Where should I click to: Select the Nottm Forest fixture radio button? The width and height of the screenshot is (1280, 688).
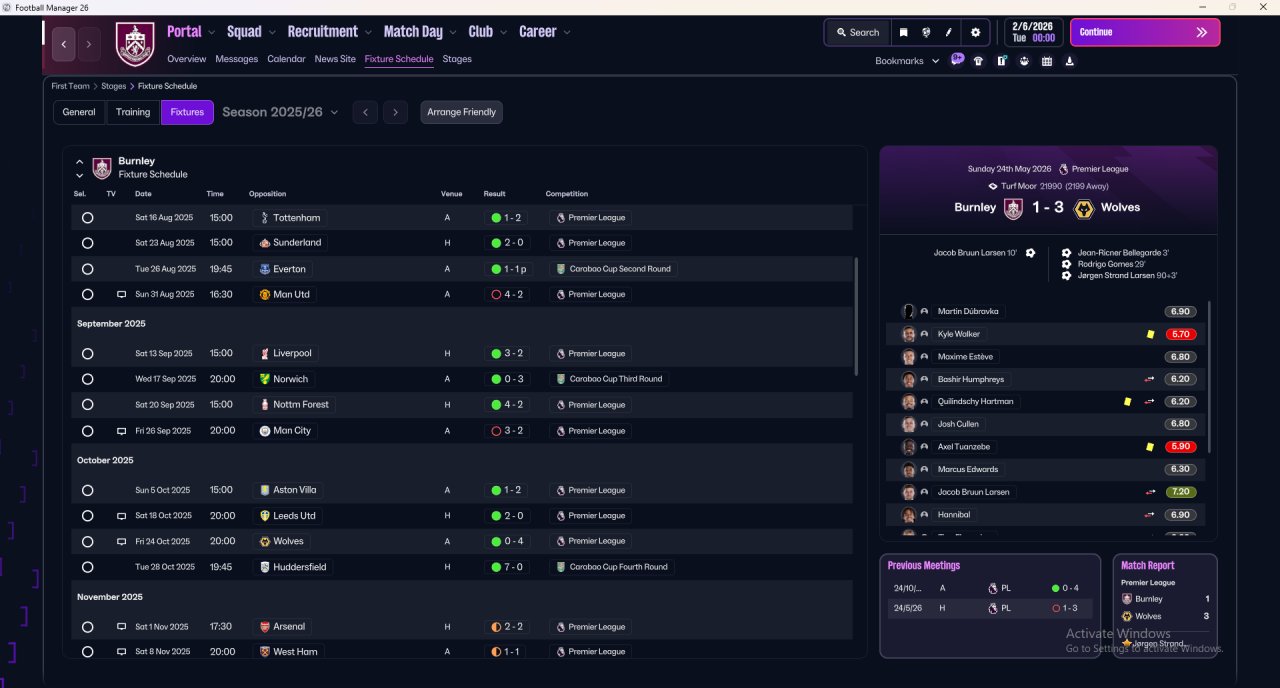[87, 405]
